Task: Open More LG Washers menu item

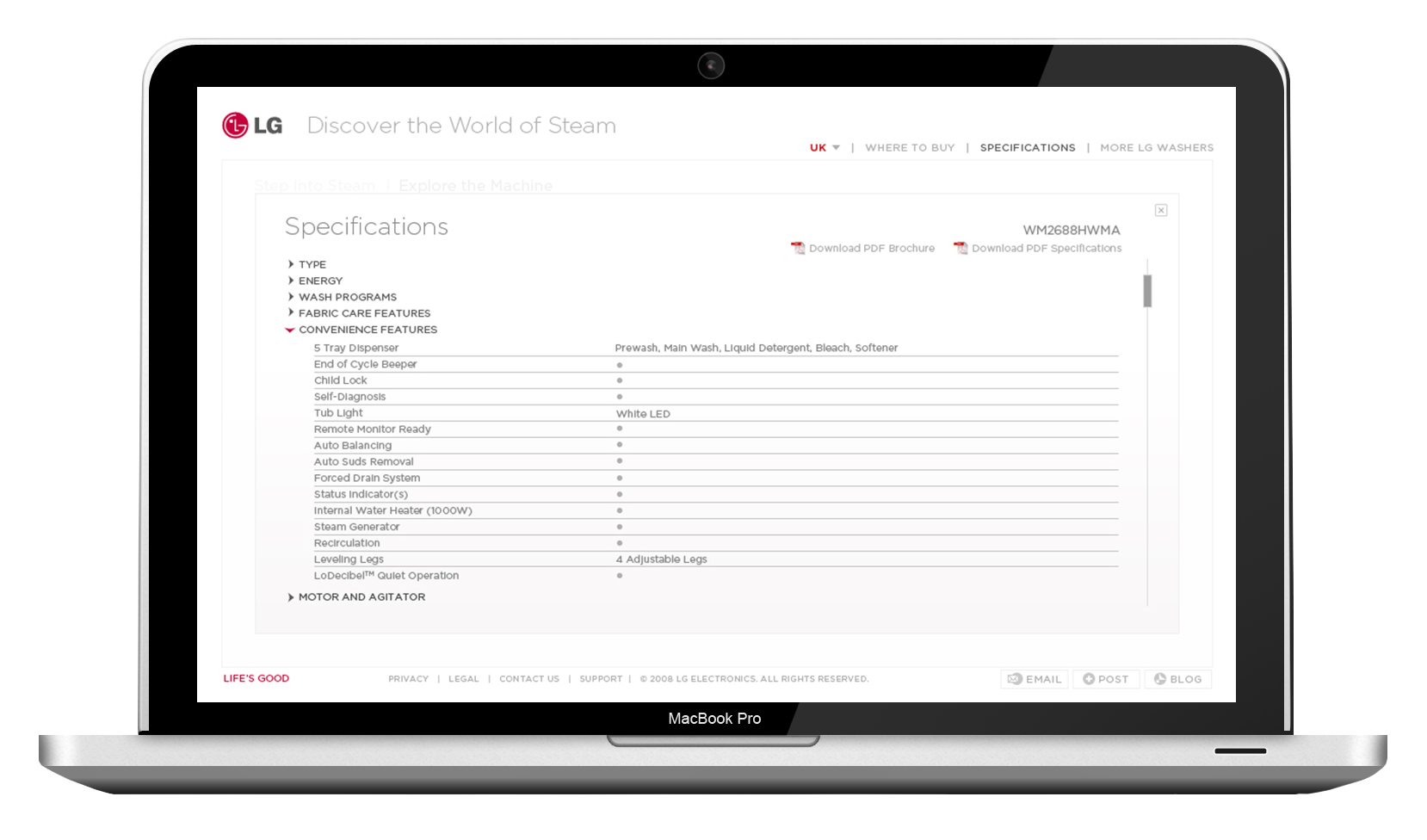Action: [1157, 148]
